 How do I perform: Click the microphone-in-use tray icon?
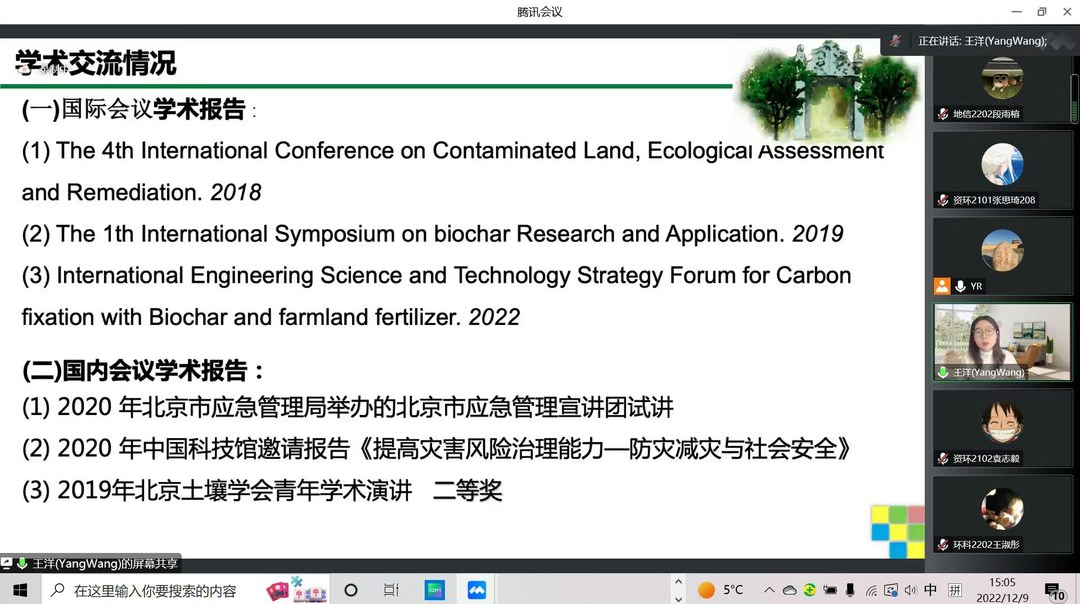click(x=850, y=590)
